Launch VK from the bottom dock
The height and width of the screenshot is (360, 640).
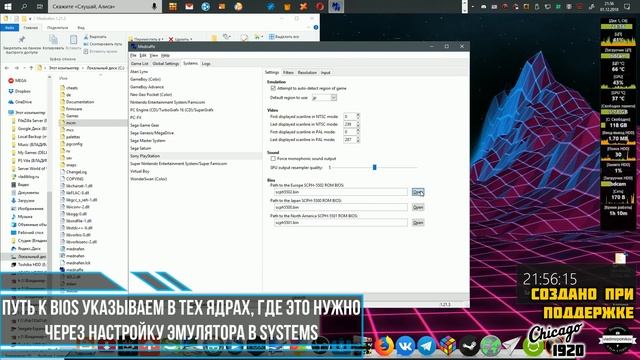coord(405,346)
